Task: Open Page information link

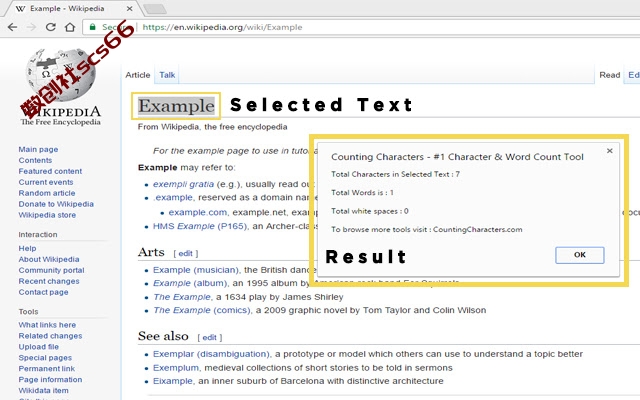Action: pyautogui.click(x=50, y=380)
